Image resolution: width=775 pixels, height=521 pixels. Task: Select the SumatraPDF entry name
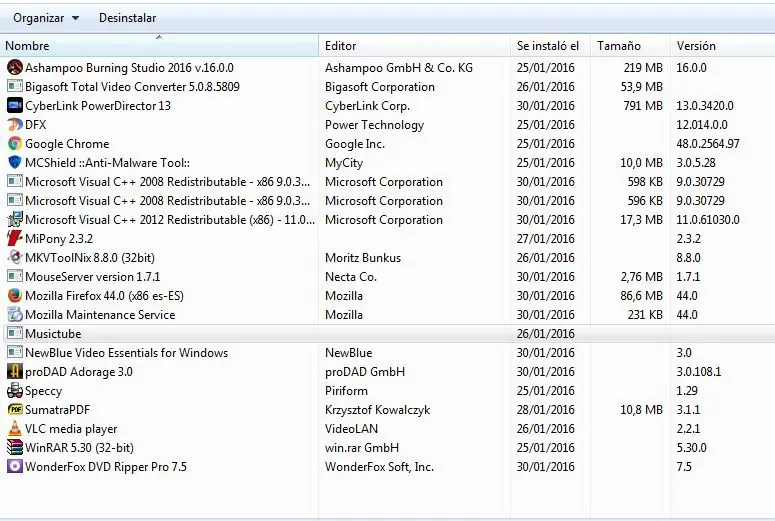click(x=57, y=409)
